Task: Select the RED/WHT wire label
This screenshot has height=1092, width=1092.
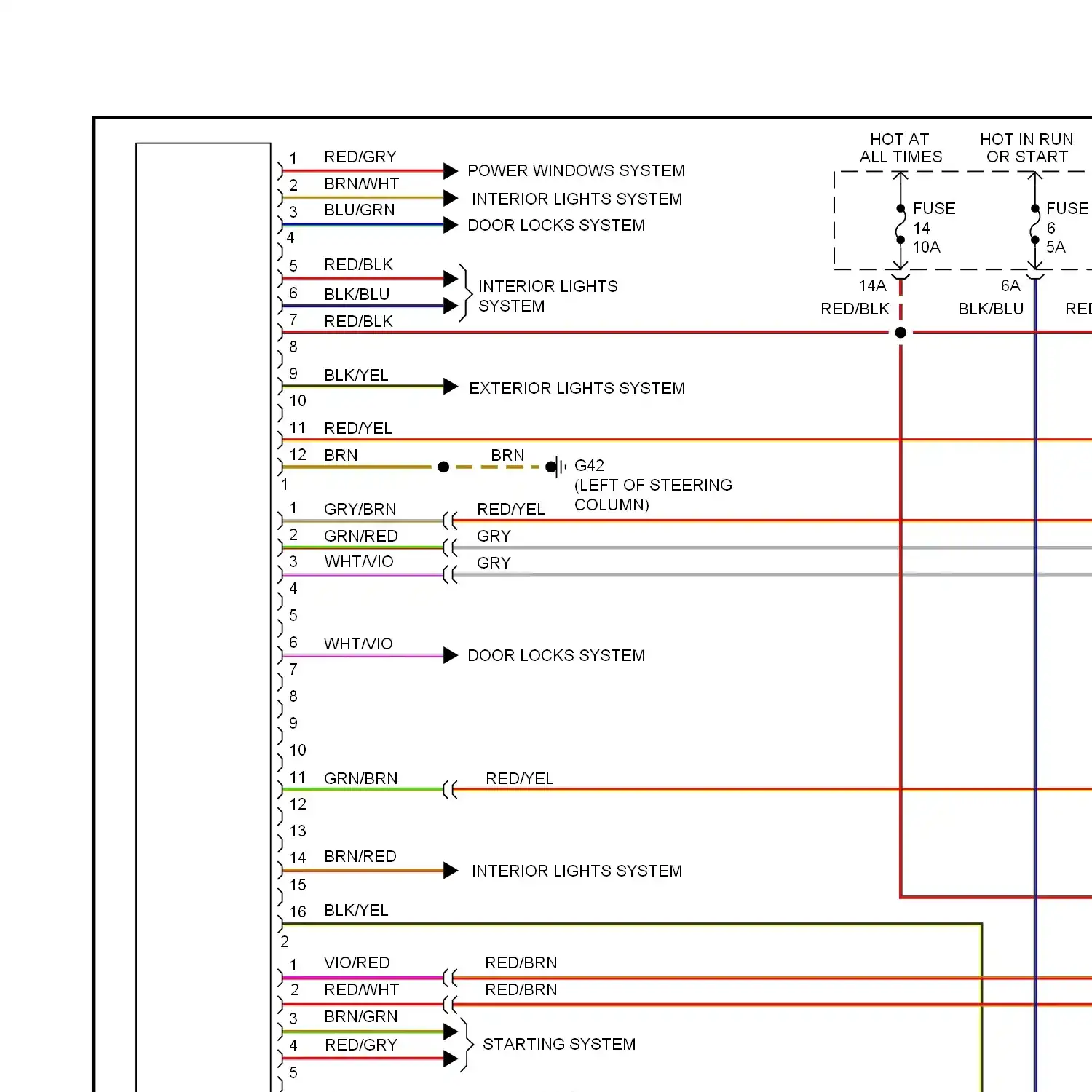Action: 361,989
